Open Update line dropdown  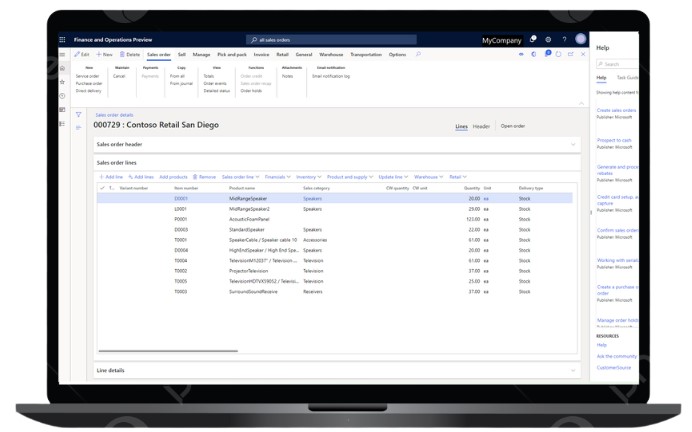point(393,177)
